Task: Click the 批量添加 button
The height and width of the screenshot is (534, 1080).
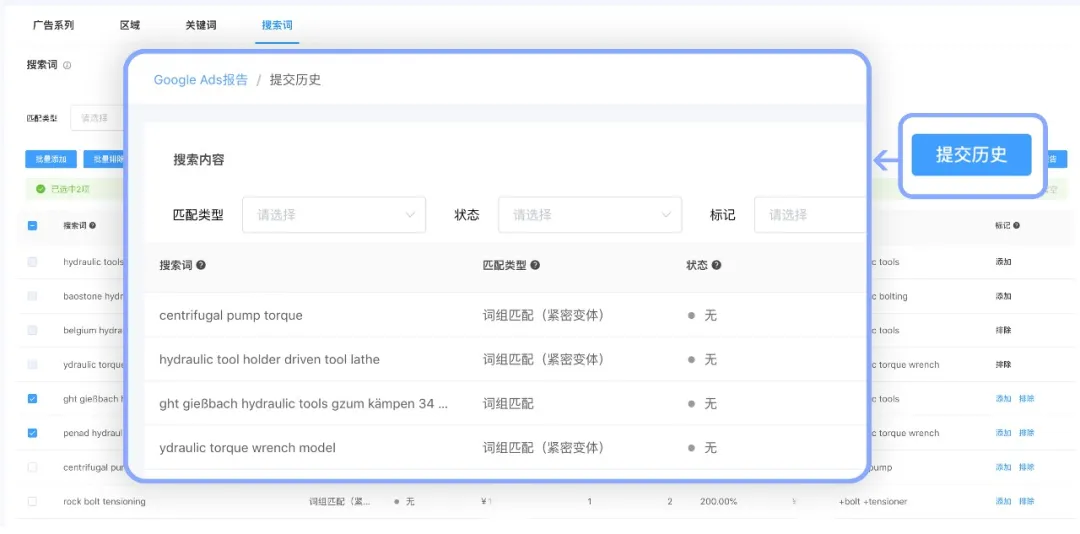Action: pyautogui.click(x=51, y=159)
